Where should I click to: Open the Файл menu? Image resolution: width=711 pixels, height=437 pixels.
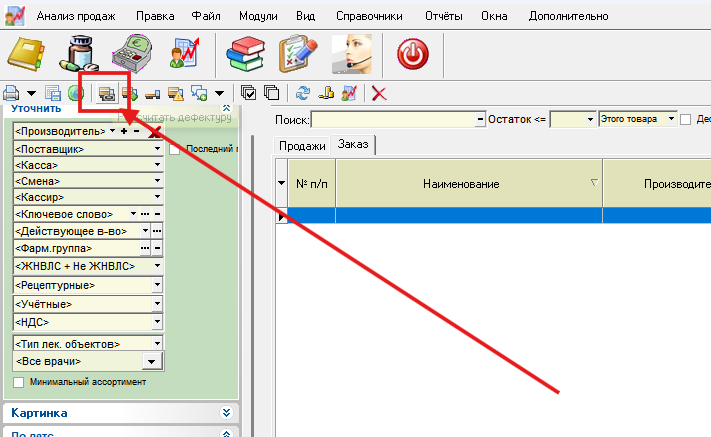(x=206, y=16)
